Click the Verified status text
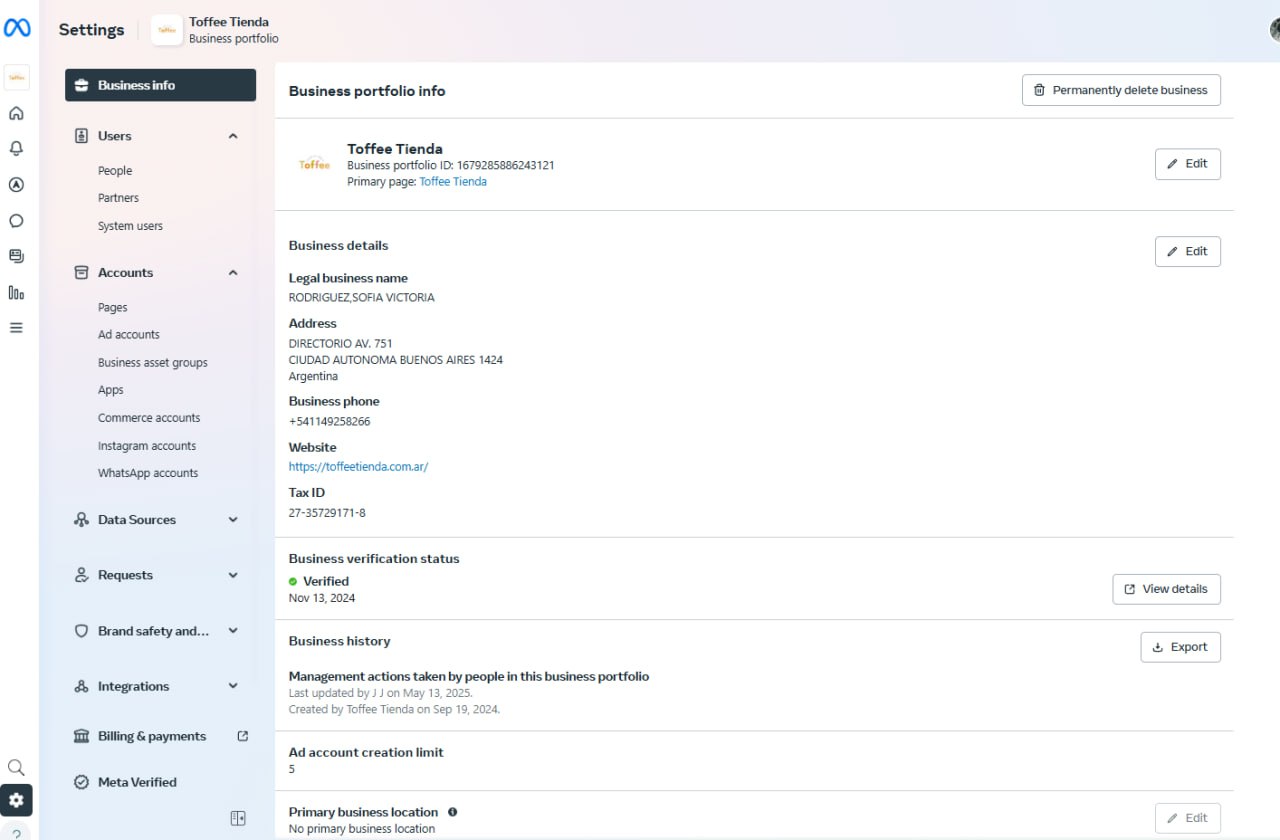Image resolution: width=1280 pixels, height=840 pixels. pyautogui.click(x=326, y=581)
